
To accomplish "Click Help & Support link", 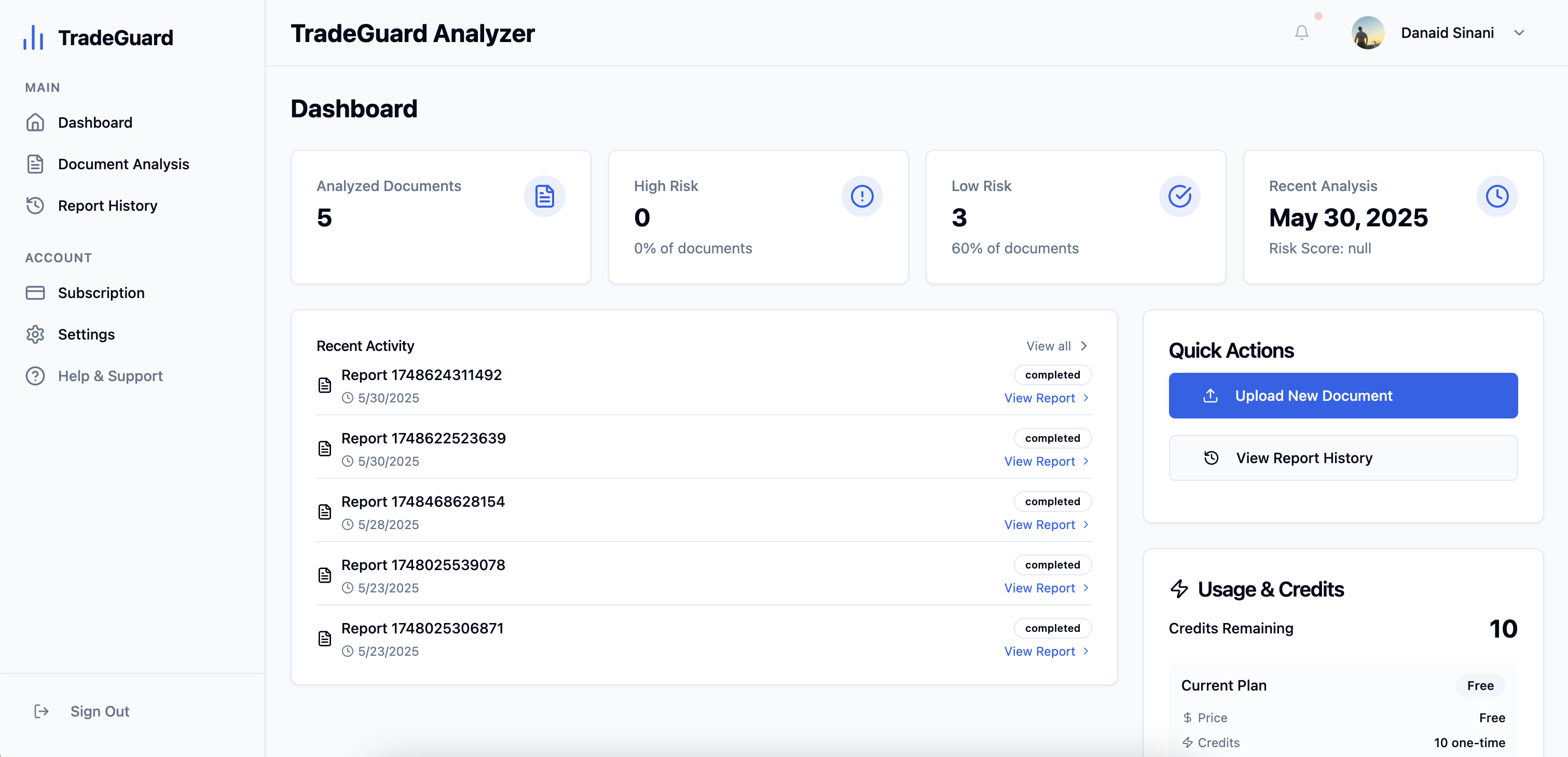I will pyautogui.click(x=110, y=376).
